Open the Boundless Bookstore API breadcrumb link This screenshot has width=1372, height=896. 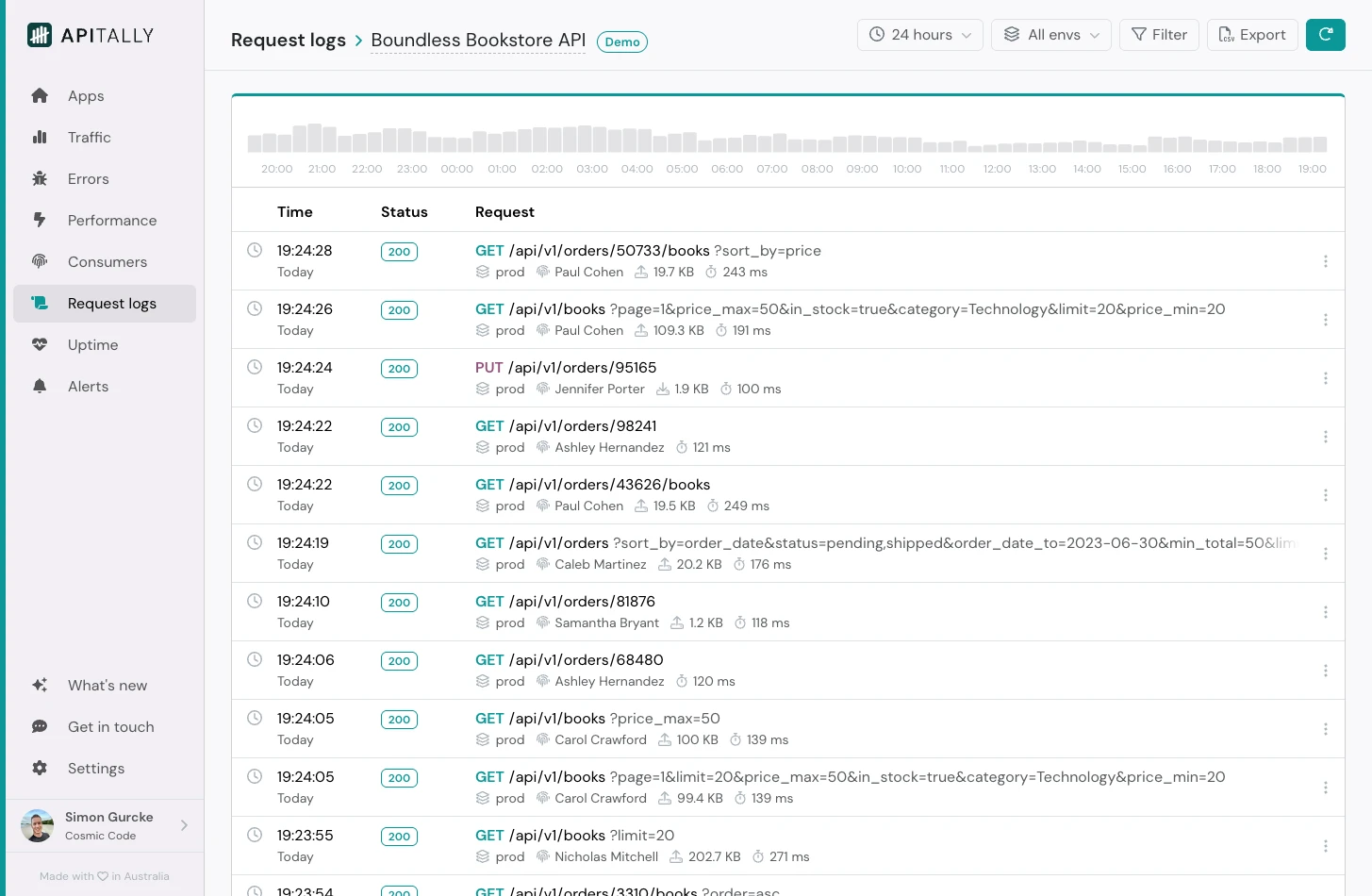tap(478, 41)
